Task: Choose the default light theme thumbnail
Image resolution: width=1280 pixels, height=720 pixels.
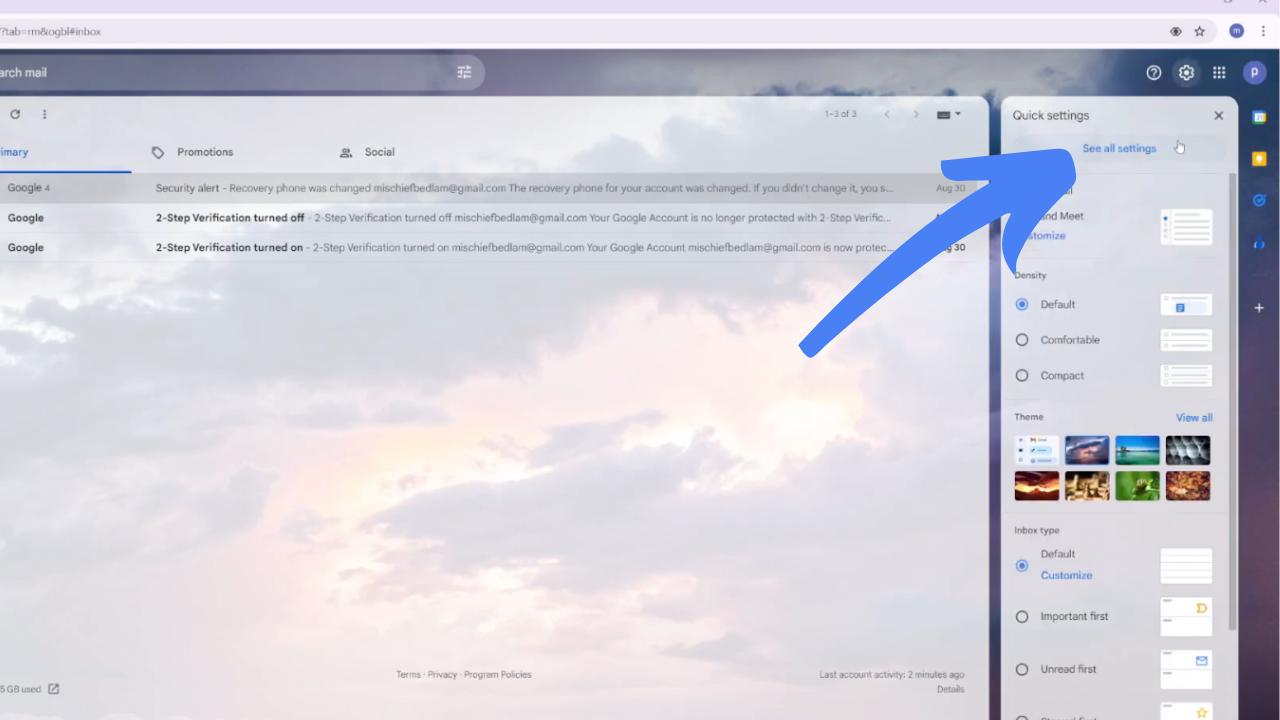Action: 1037,450
